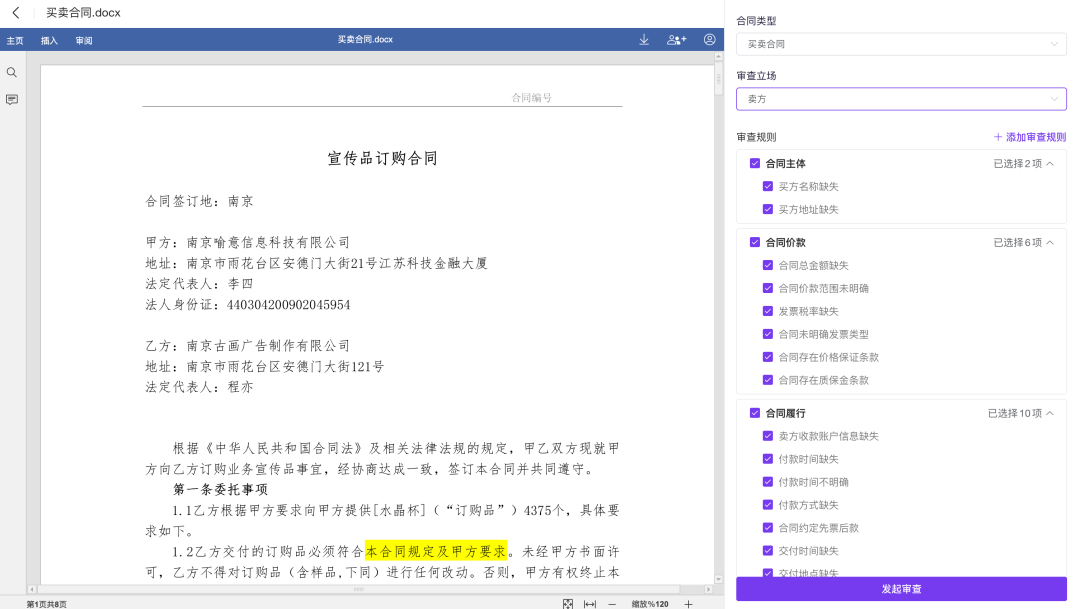The width and height of the screenshot is (1080, 609).
Task: Click the fit-to-width icon in status bar
Action: pyautogui.click(x=590, y=604)
